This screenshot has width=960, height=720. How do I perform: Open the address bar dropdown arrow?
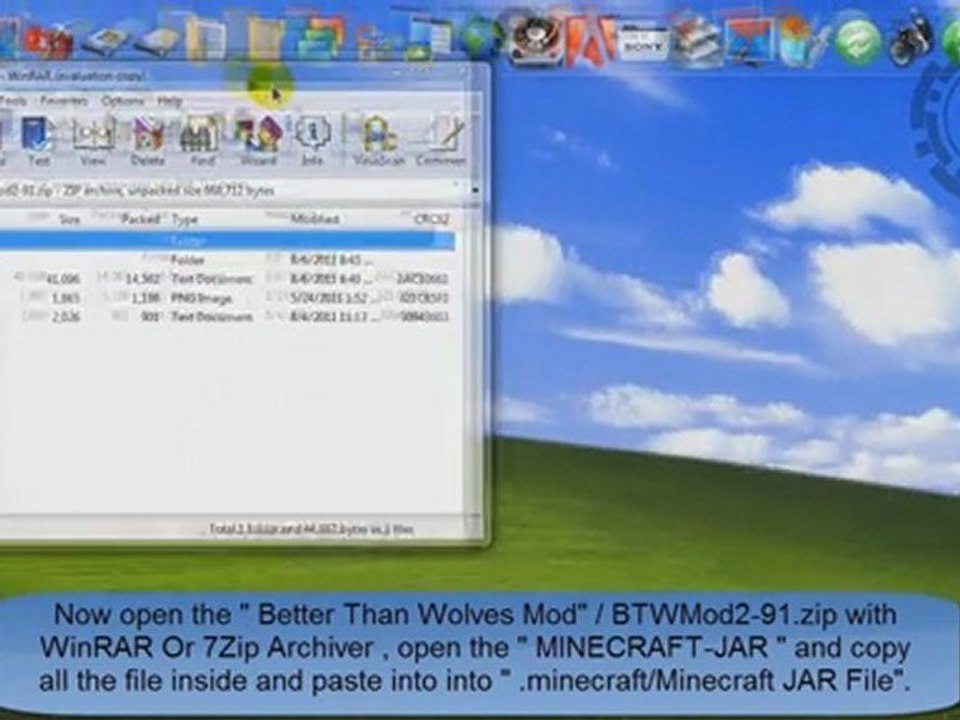pyautogui.click(x=475, y=190)
